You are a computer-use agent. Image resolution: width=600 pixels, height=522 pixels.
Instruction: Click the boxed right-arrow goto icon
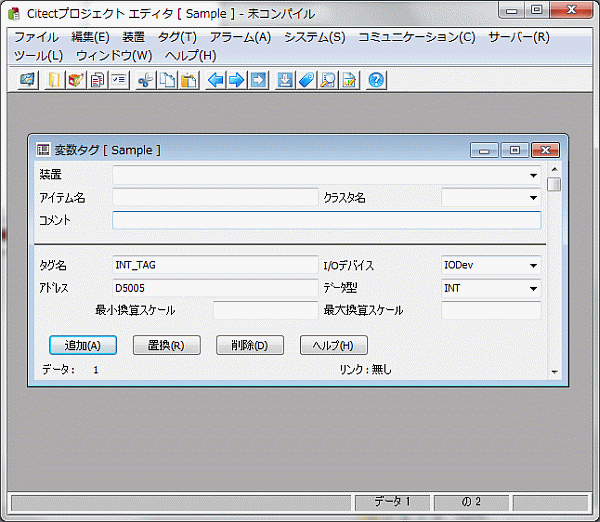click(259, 80)
